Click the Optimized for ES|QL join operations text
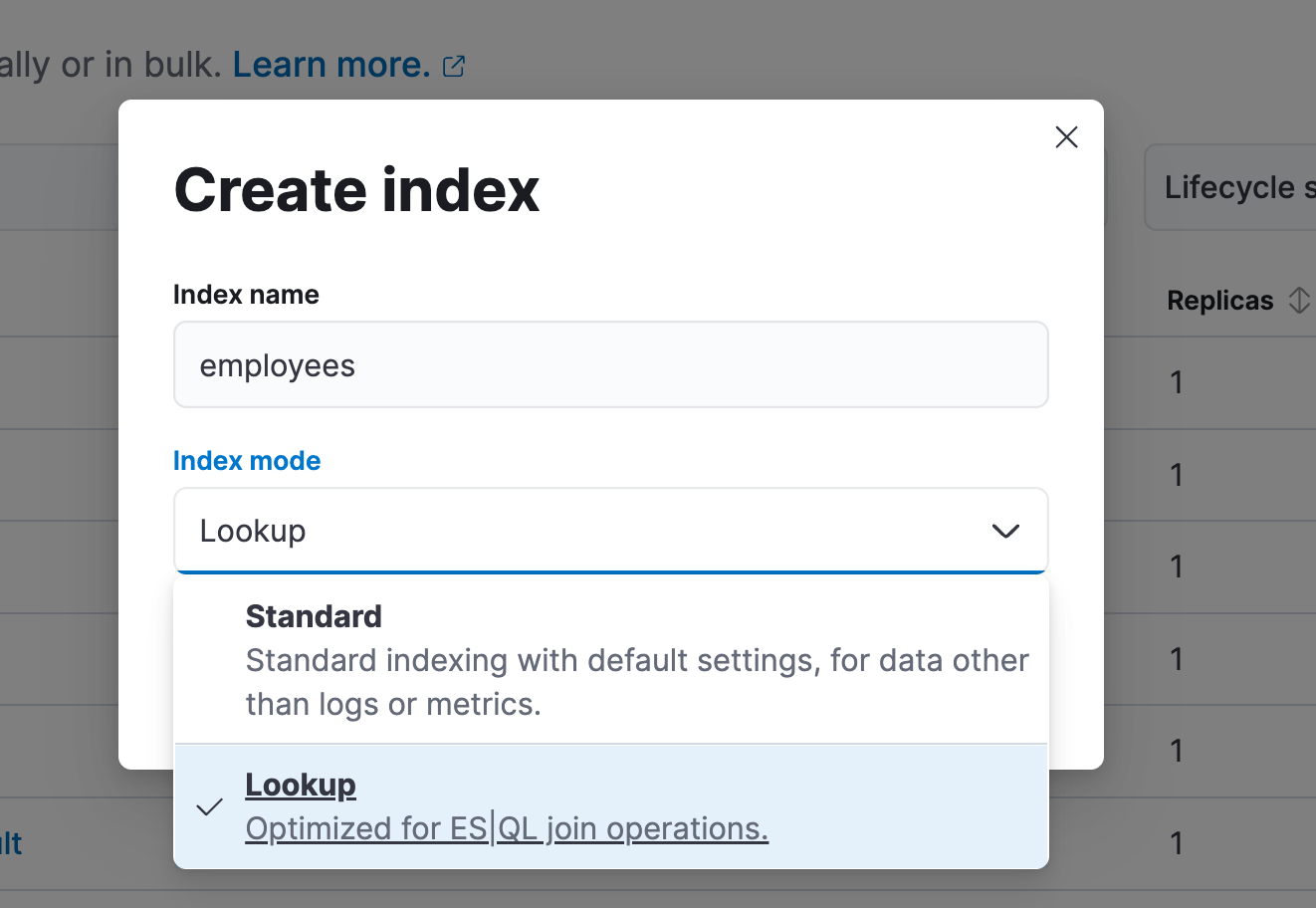Screen dimensions: 1316x908 pyautogui.click(x=507, y=828)
